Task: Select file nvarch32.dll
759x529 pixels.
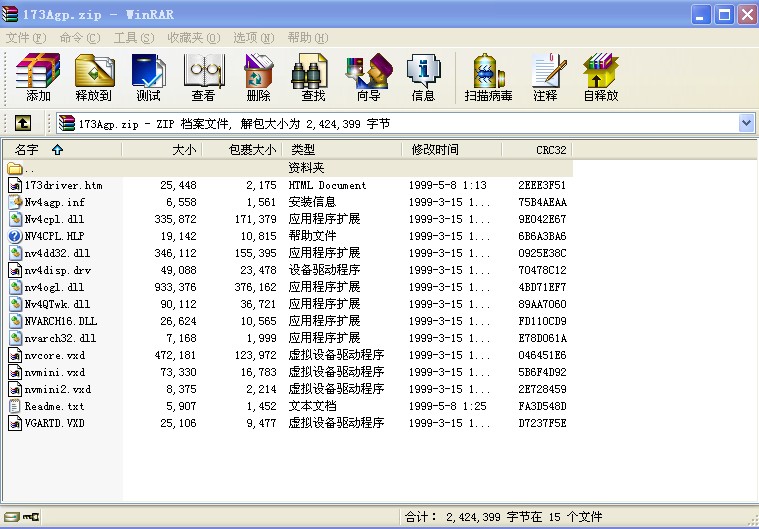Action: point(61,338)
